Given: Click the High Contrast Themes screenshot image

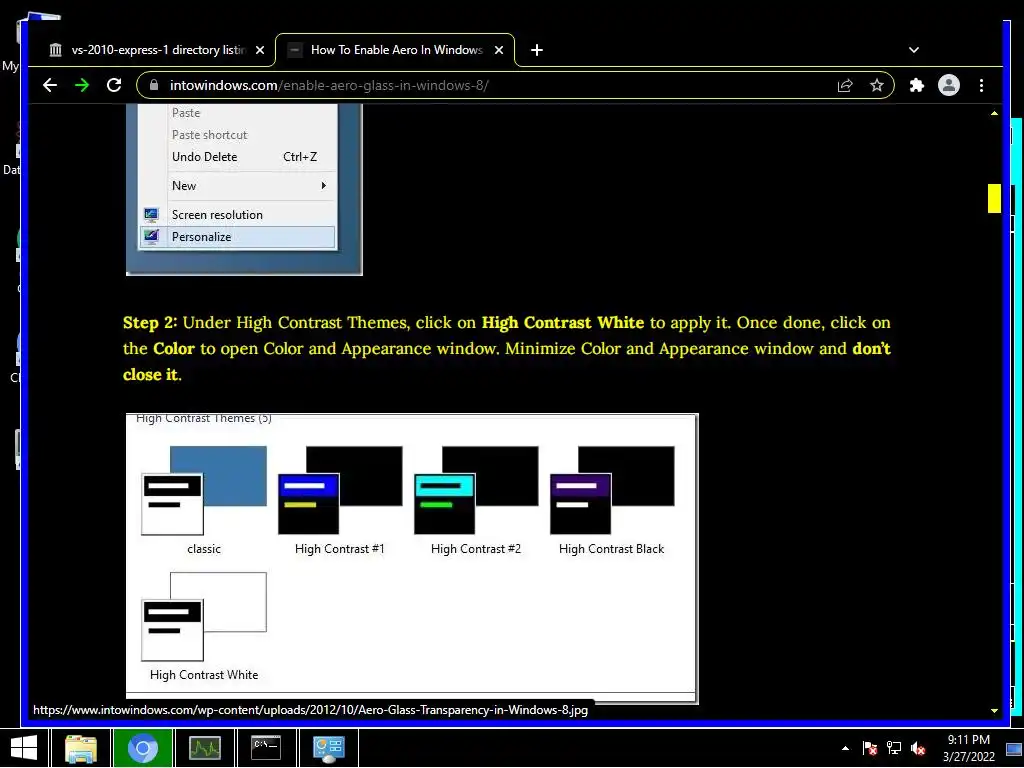Looking at the screenshot, I should 412,558.
